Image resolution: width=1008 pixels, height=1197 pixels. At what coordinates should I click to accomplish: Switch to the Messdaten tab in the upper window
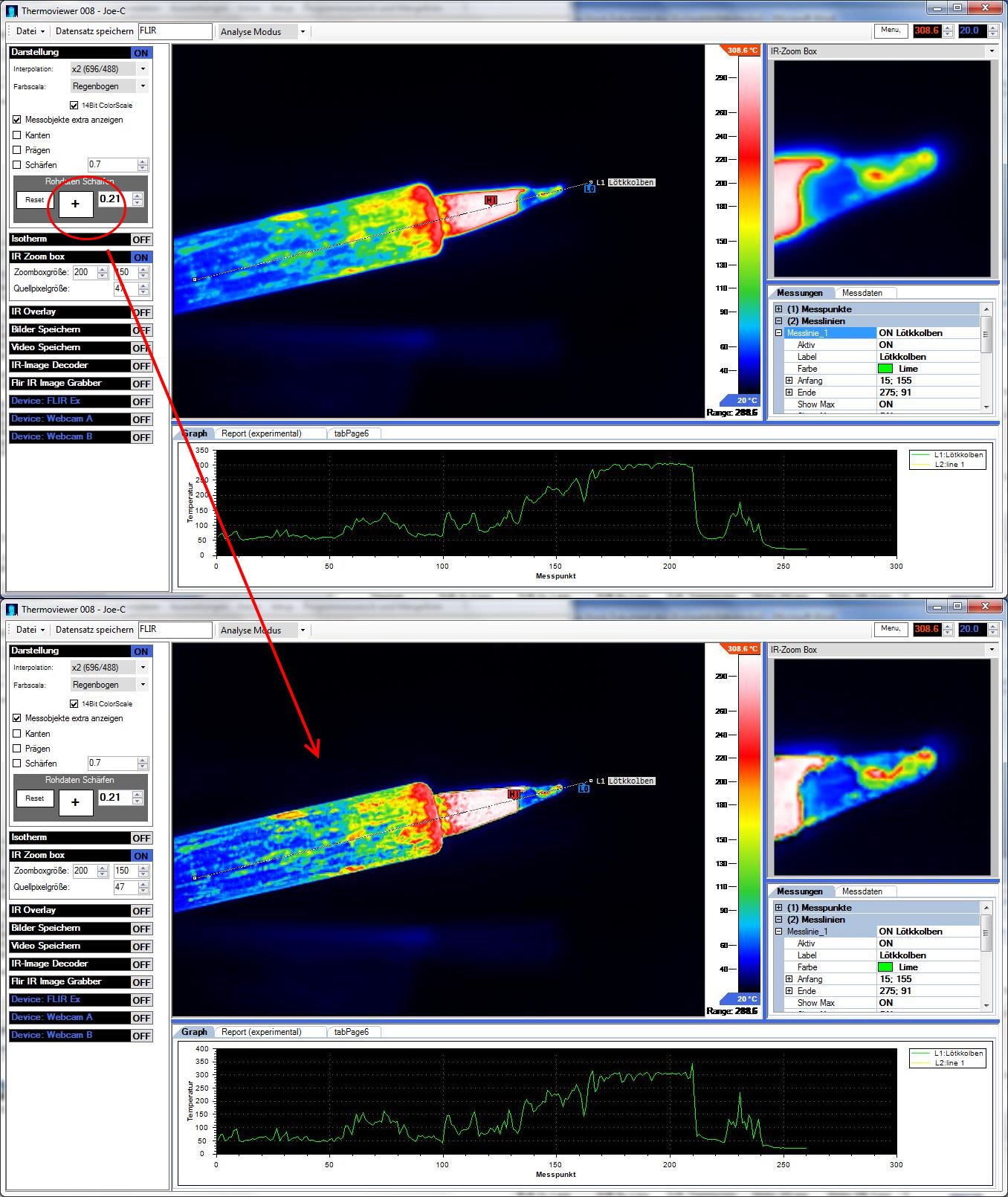862,293
